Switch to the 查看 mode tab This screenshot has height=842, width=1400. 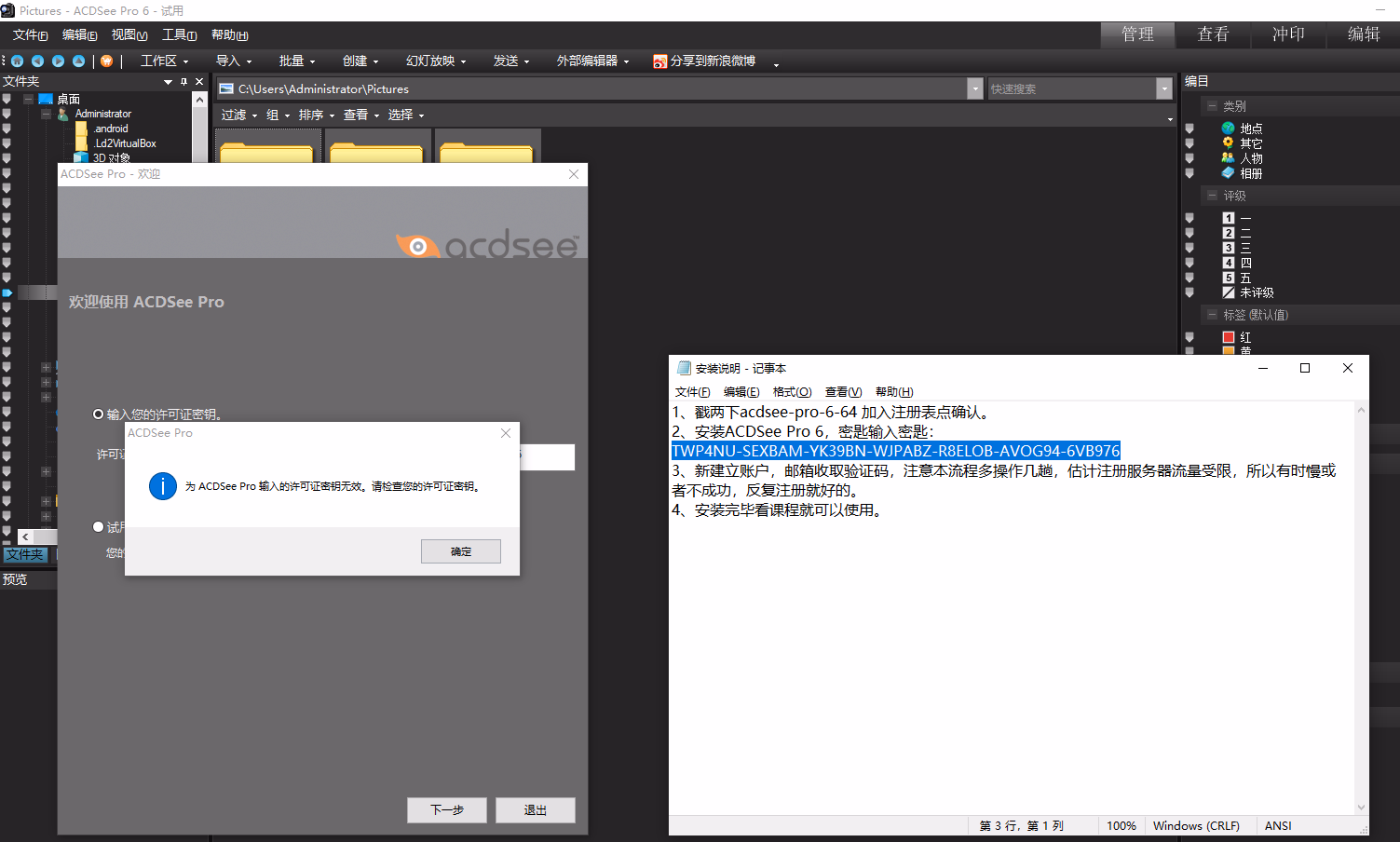(x=1213, y=34)
